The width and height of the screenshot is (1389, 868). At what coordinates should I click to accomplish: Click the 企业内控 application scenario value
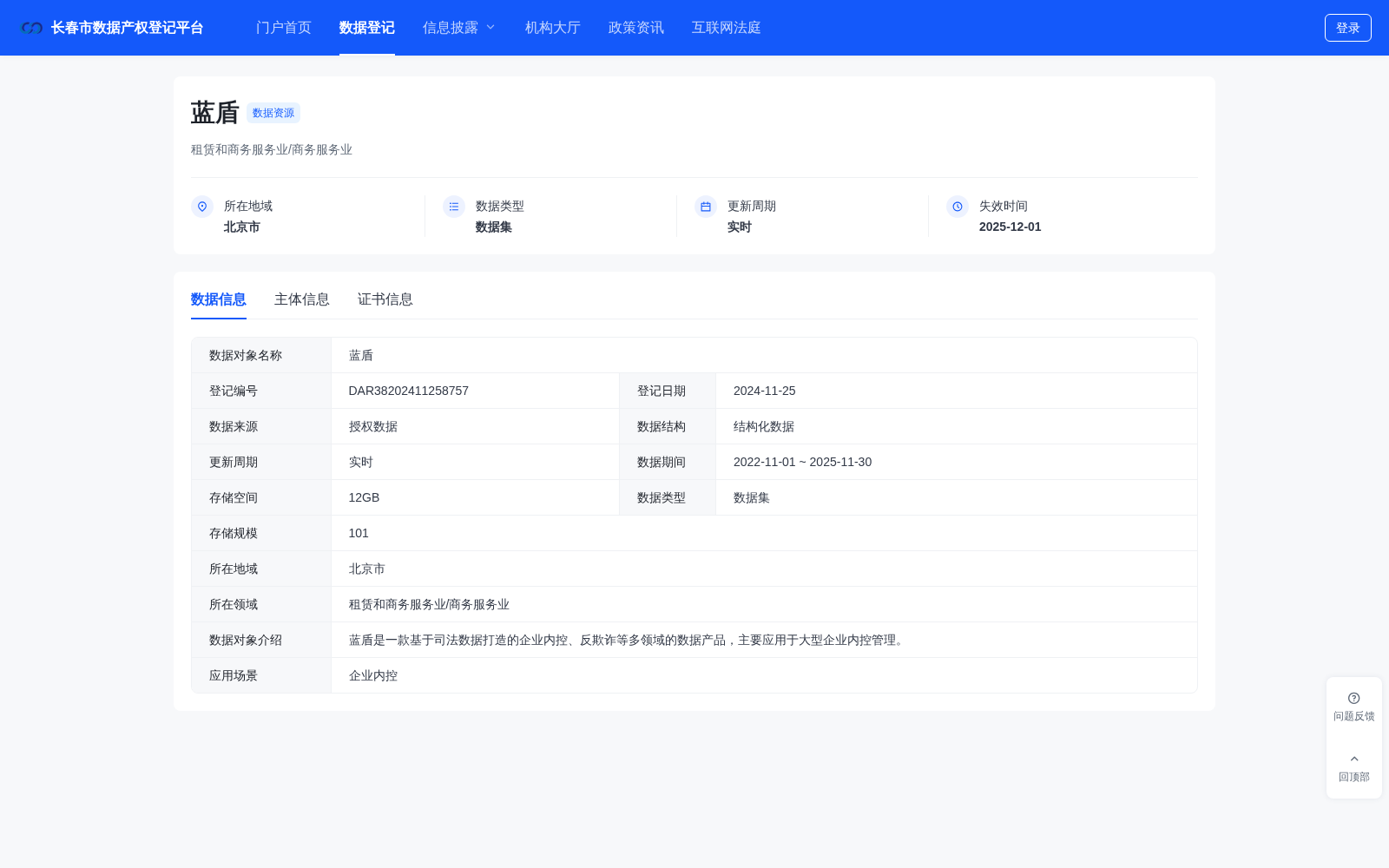point(373,675)
